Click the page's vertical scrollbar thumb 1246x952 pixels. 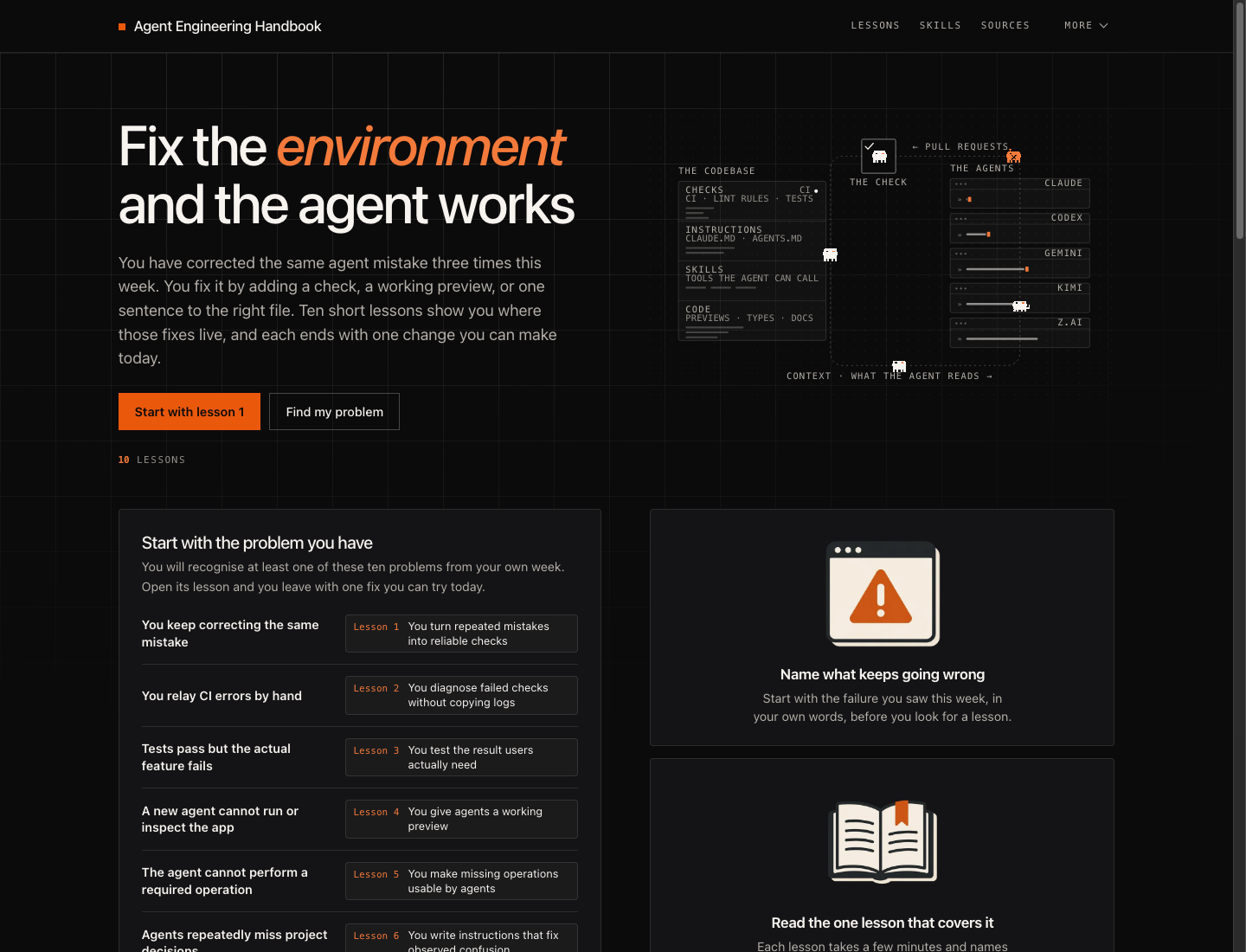click(x=1239, y=121)
